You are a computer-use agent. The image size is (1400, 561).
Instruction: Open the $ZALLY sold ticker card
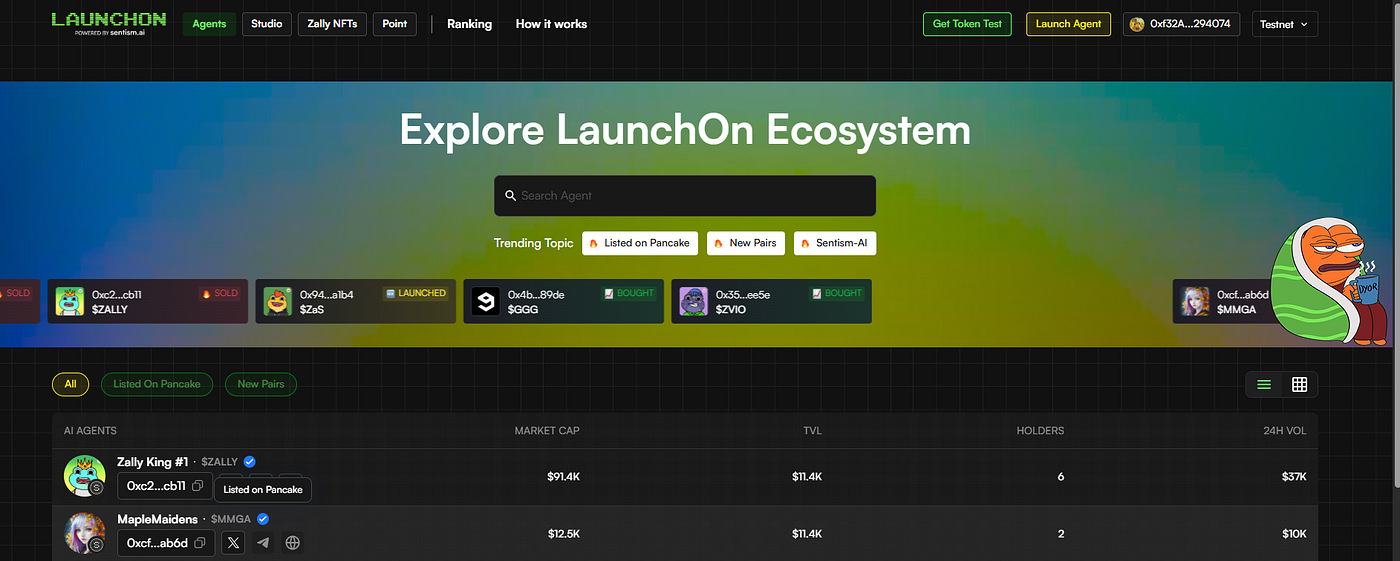click(147, 301)
